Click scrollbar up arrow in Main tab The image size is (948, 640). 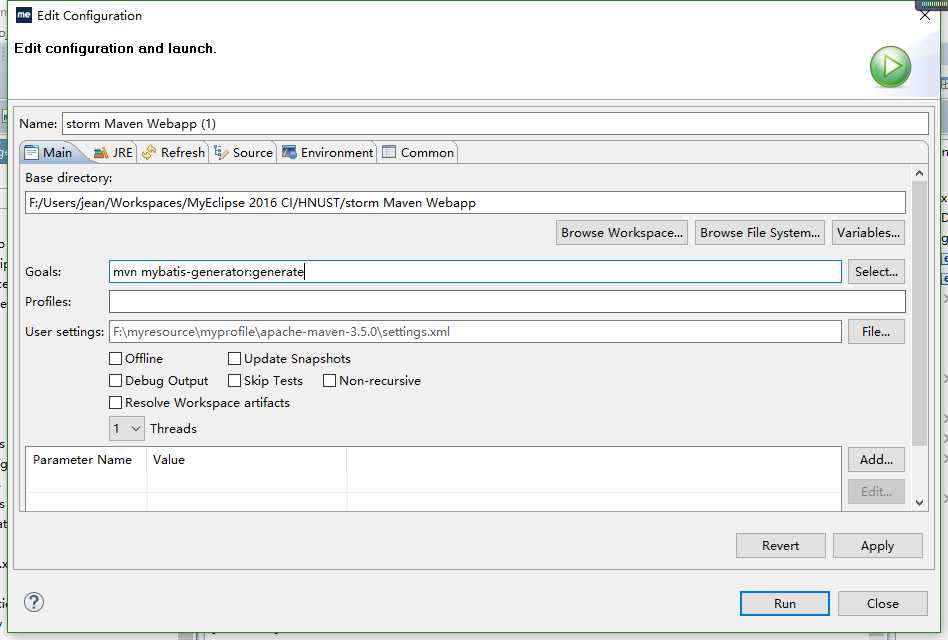pyautogui.click(x=920, y=173)
